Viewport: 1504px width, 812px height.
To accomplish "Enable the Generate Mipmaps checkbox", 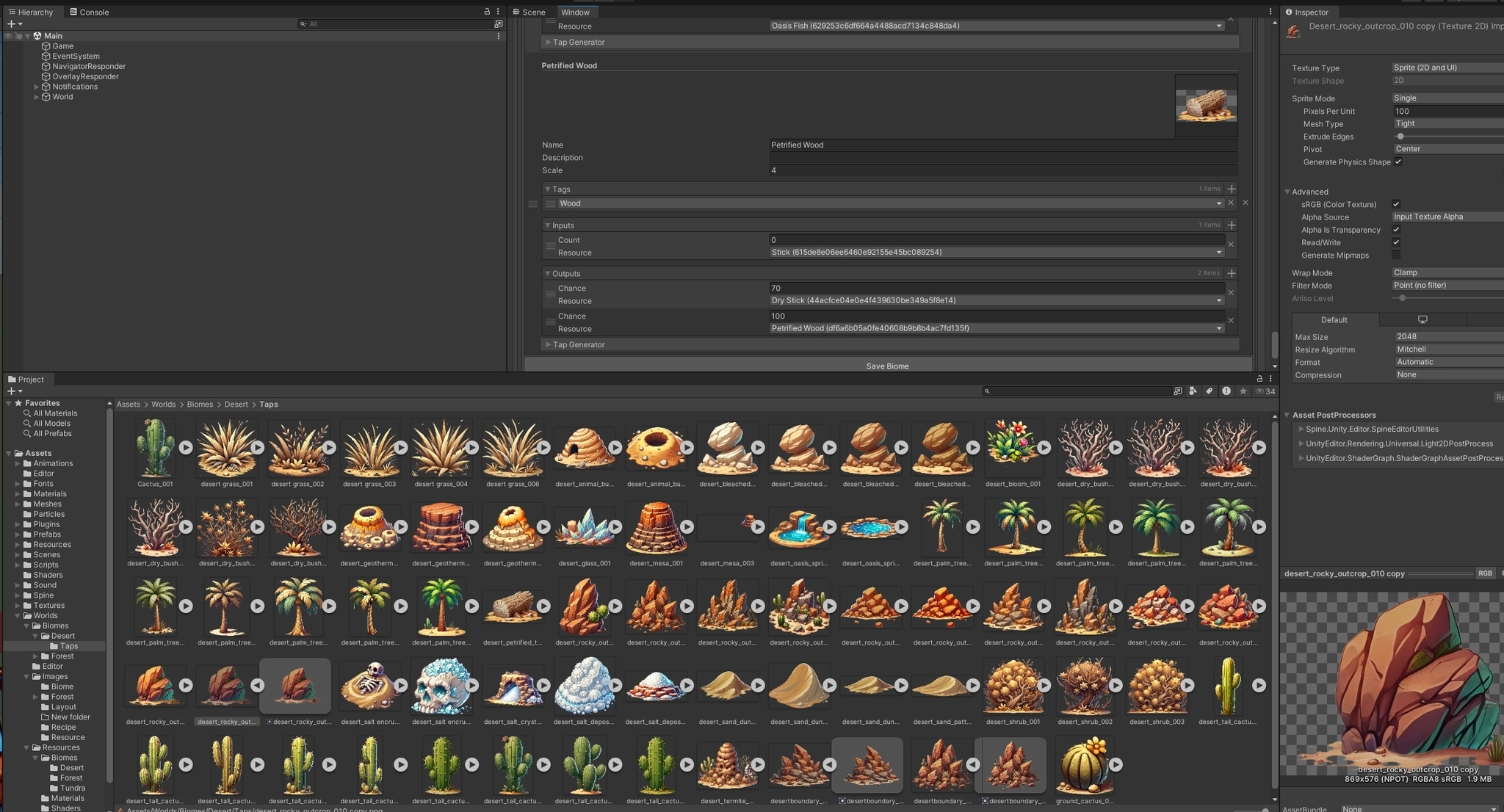I will coord(1396,255).
